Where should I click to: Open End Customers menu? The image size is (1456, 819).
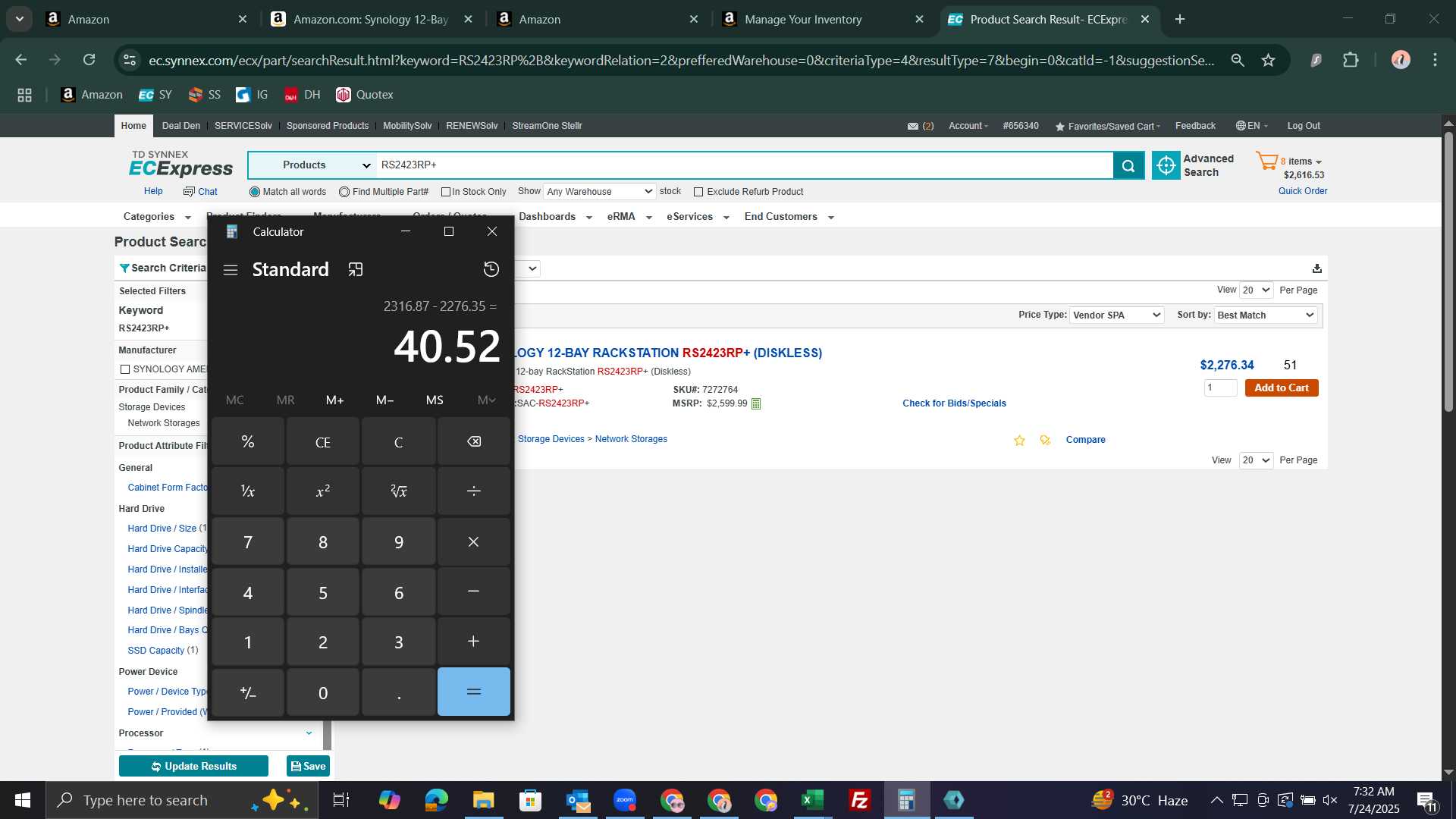pyautogui.click(x=789, y=217)
